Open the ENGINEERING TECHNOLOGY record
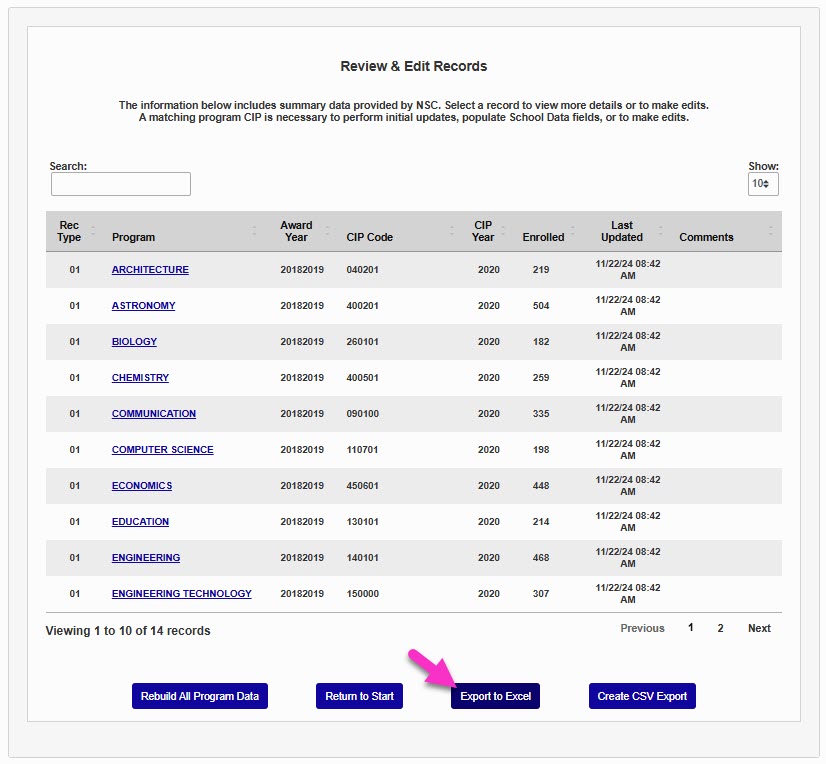The height and width of the screenshot is (764, 826). point(181,594)
